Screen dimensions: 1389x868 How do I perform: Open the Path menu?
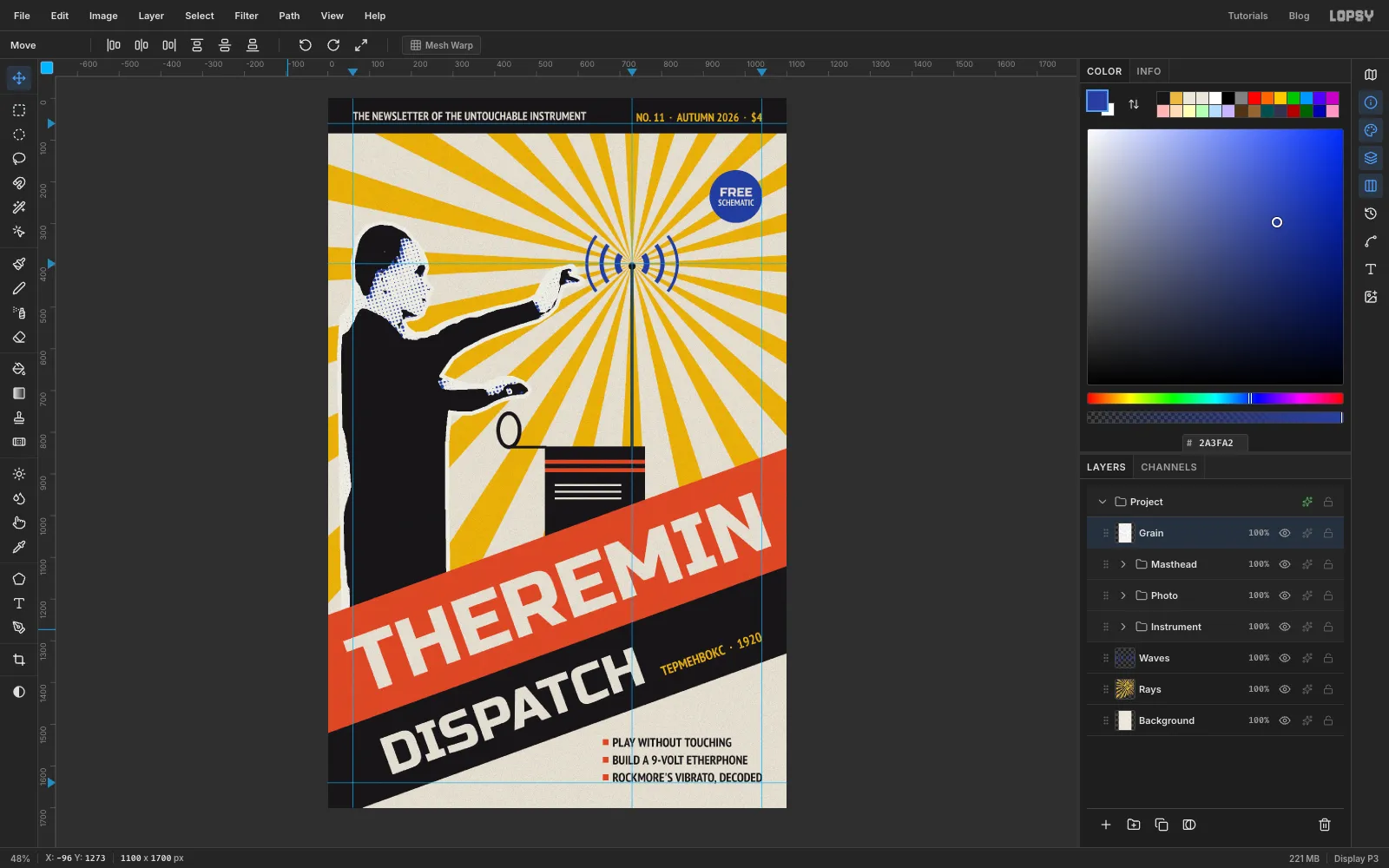[289, 16]
